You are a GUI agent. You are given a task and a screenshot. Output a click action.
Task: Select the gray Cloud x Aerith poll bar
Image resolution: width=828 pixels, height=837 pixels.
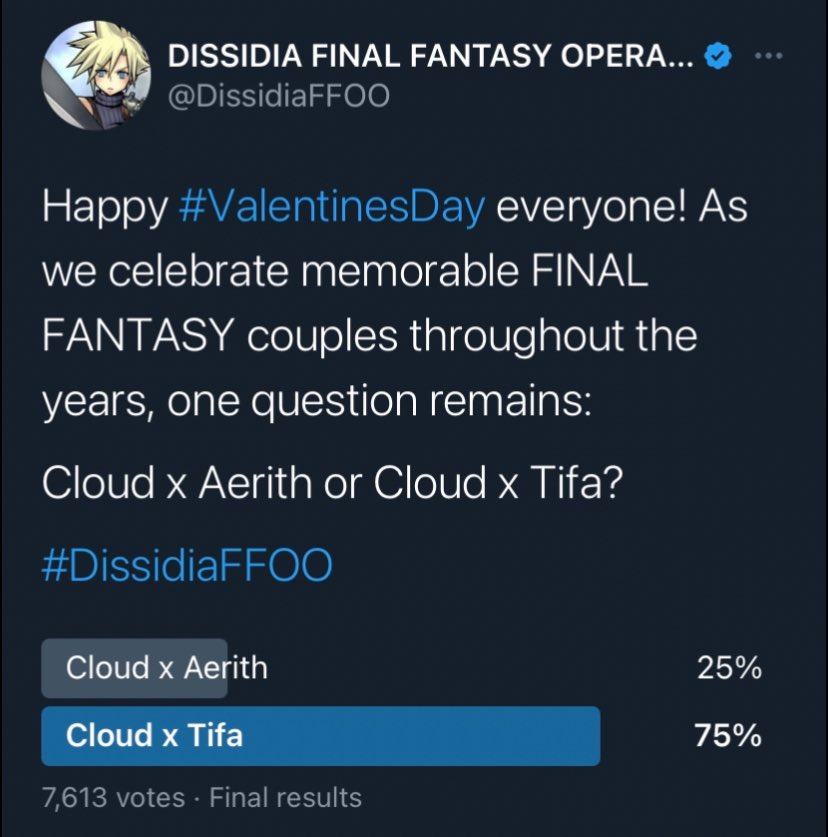135,668
